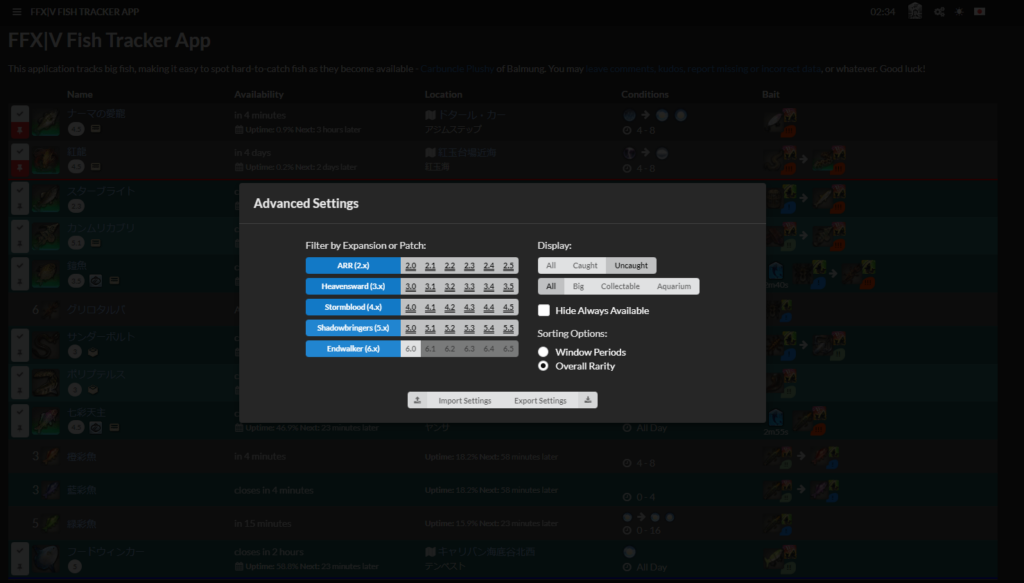Viewport: 1024px width, 583px height.
Task: Toggle patch 4.5 filter
Action: pyautogui.click(x=508, y=307)
